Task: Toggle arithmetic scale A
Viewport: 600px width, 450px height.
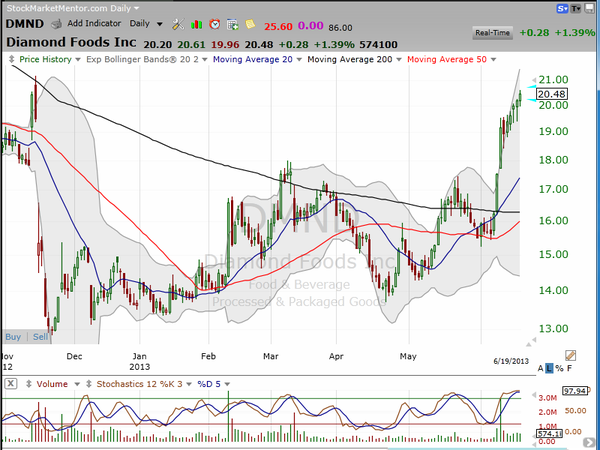Action: click(x=540, y=368)
